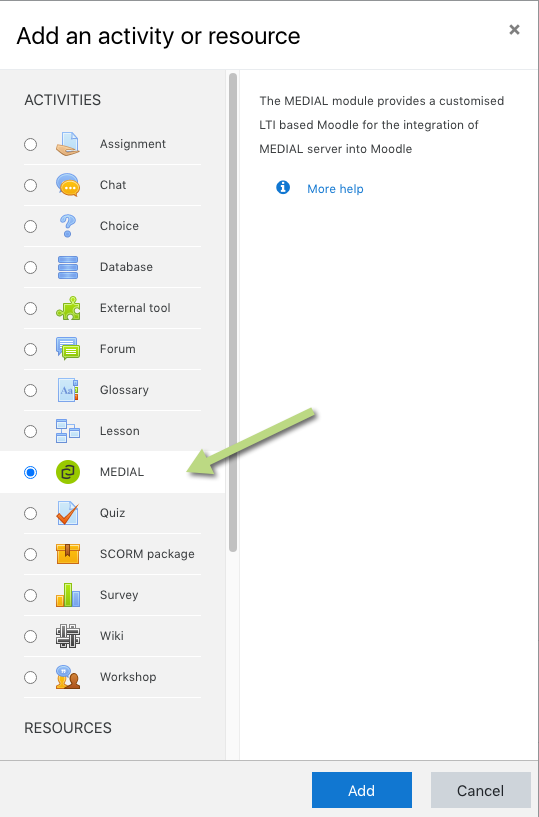This screenshot has width=539, height=817.
Task: Click the ACTIVITIES section heading
Action: click(x=63, y=100)
